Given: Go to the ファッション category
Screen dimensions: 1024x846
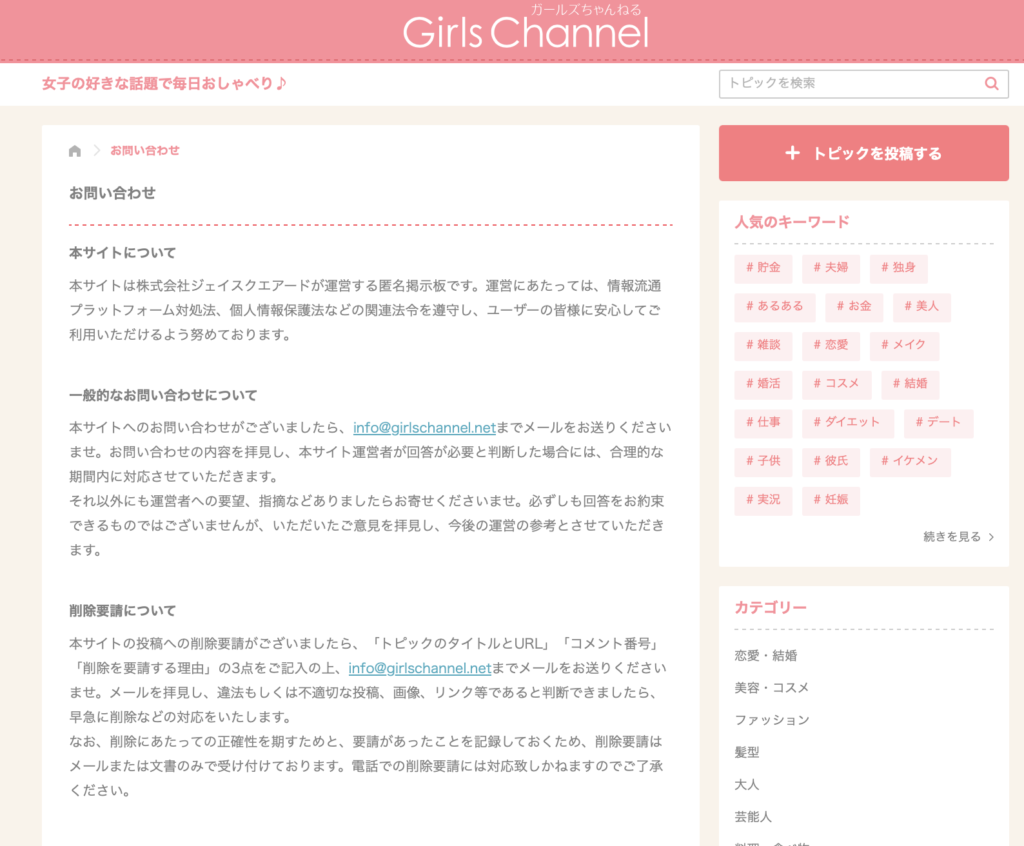Looking at the screenshot, I should tap(772, 720).
